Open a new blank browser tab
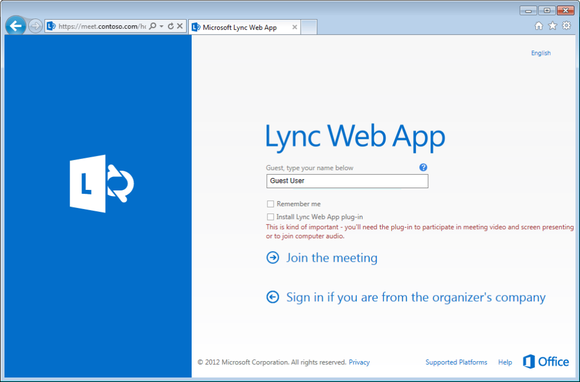This screenshot has height=382, width=580. point(309,27)
